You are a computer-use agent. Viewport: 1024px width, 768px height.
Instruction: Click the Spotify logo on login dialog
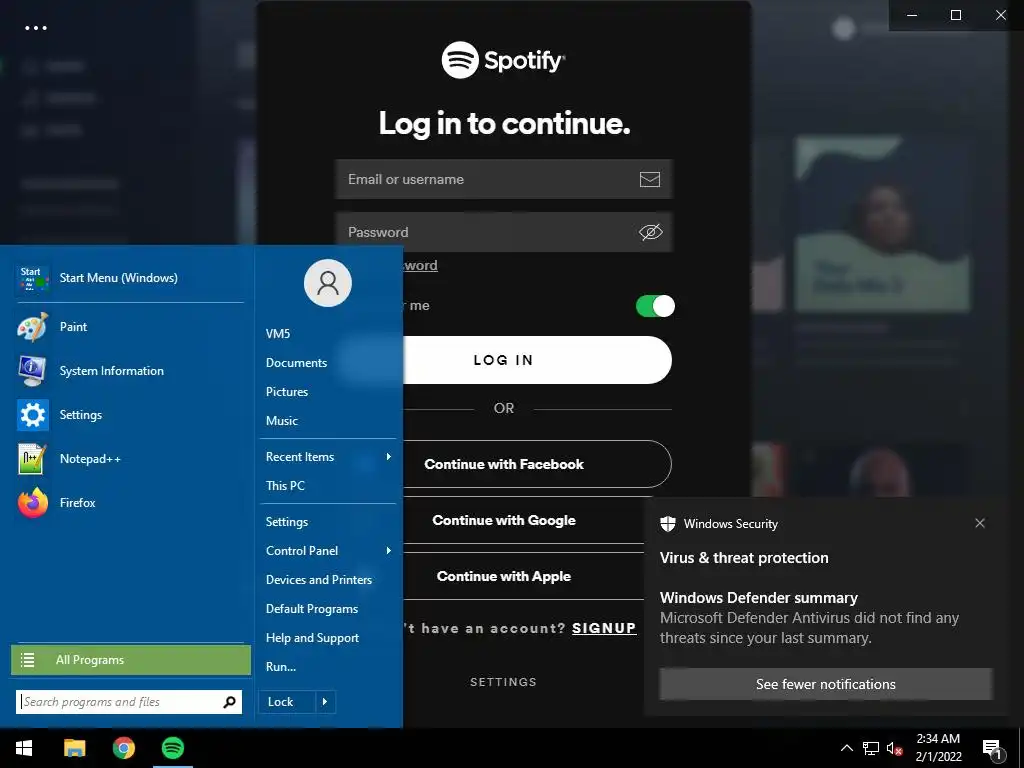coord(503,60)
